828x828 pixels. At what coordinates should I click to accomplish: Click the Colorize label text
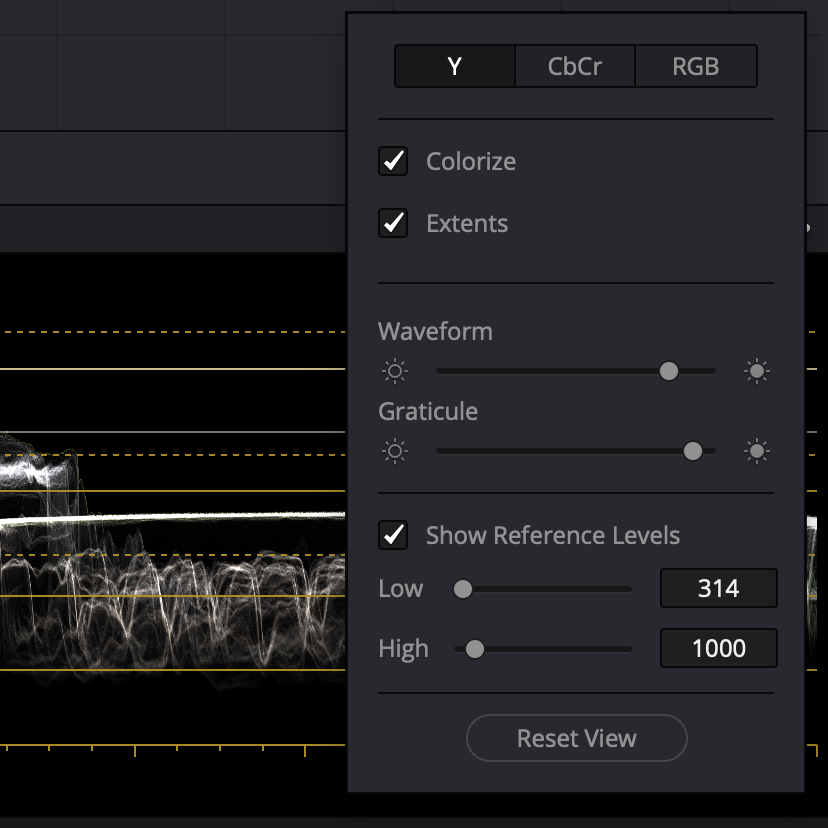coord(471,161)
